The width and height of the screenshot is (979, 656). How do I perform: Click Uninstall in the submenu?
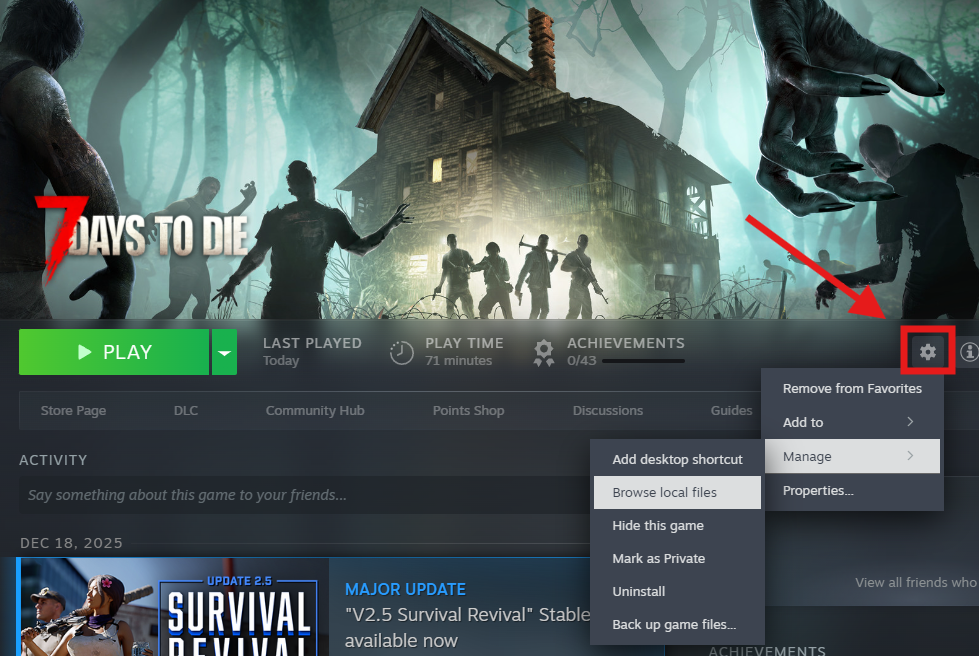click(677, 592)
